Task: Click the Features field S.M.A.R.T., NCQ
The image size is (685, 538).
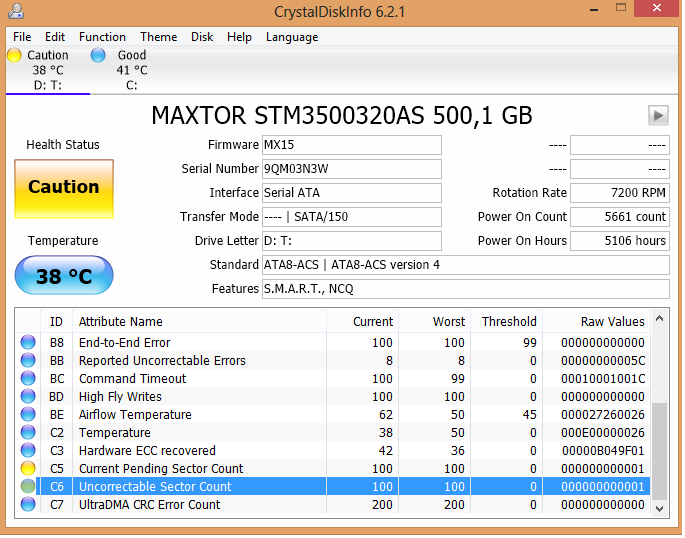Action: [466, 289]
